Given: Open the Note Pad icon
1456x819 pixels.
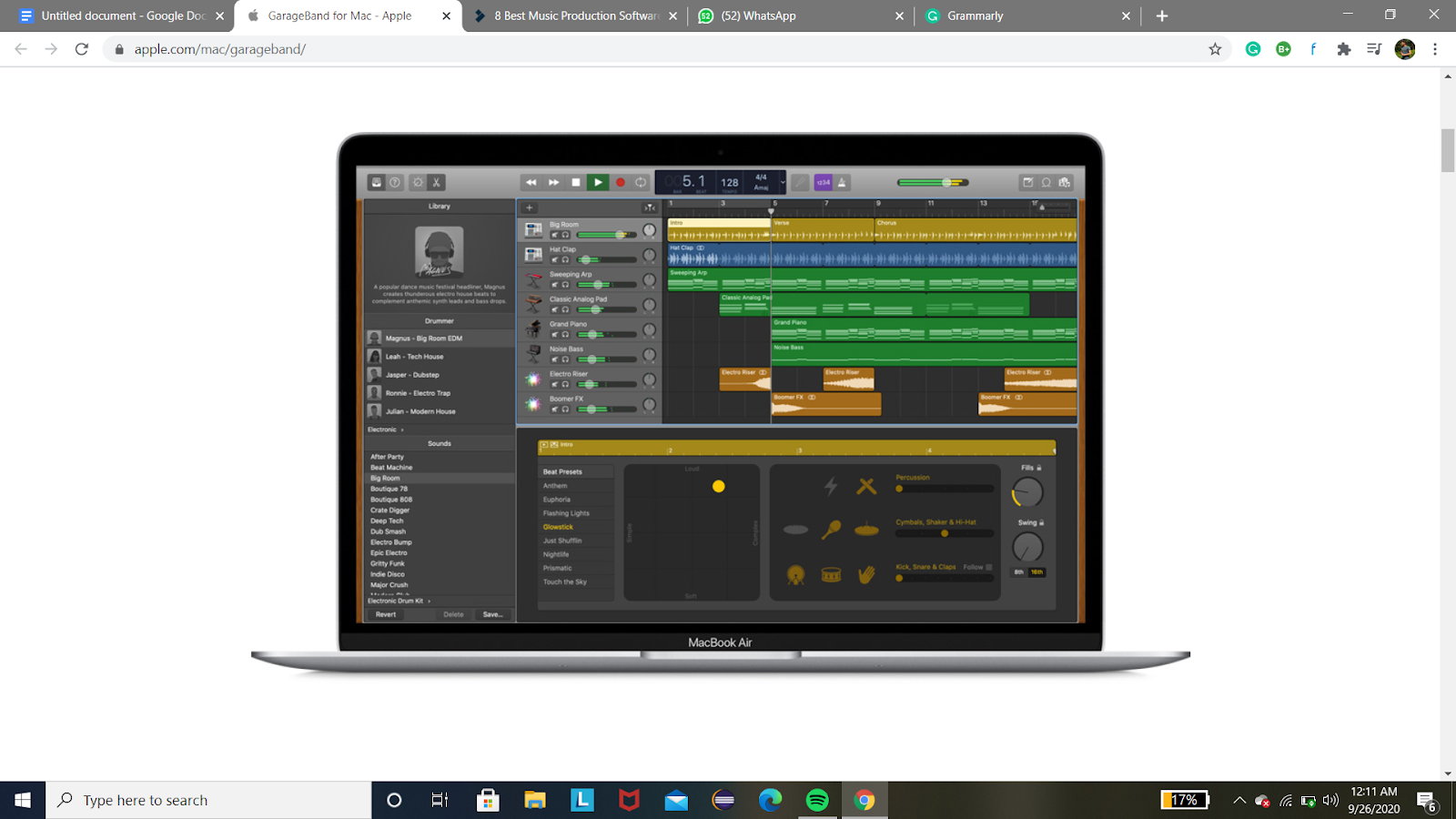Looking at the screenshot, I should point(1028,182).
